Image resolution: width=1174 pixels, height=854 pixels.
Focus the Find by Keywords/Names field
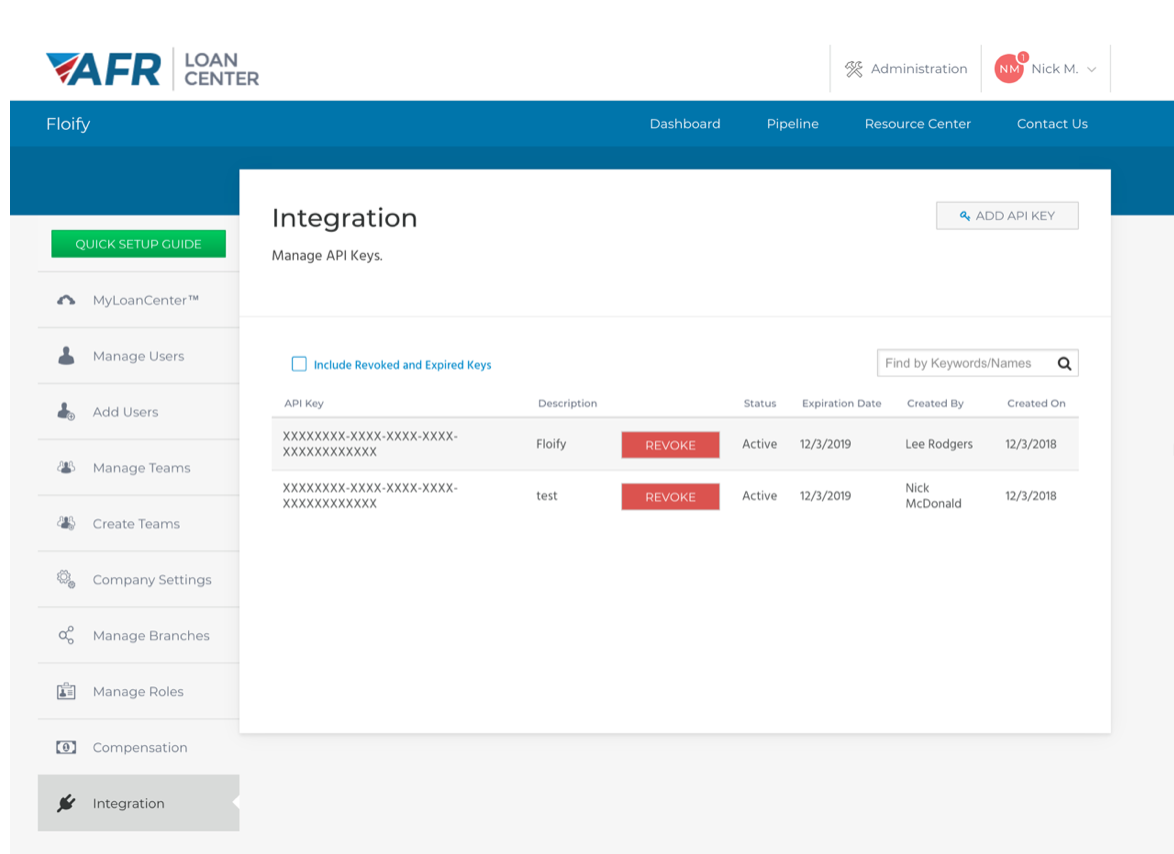click(x=964, y=364)
